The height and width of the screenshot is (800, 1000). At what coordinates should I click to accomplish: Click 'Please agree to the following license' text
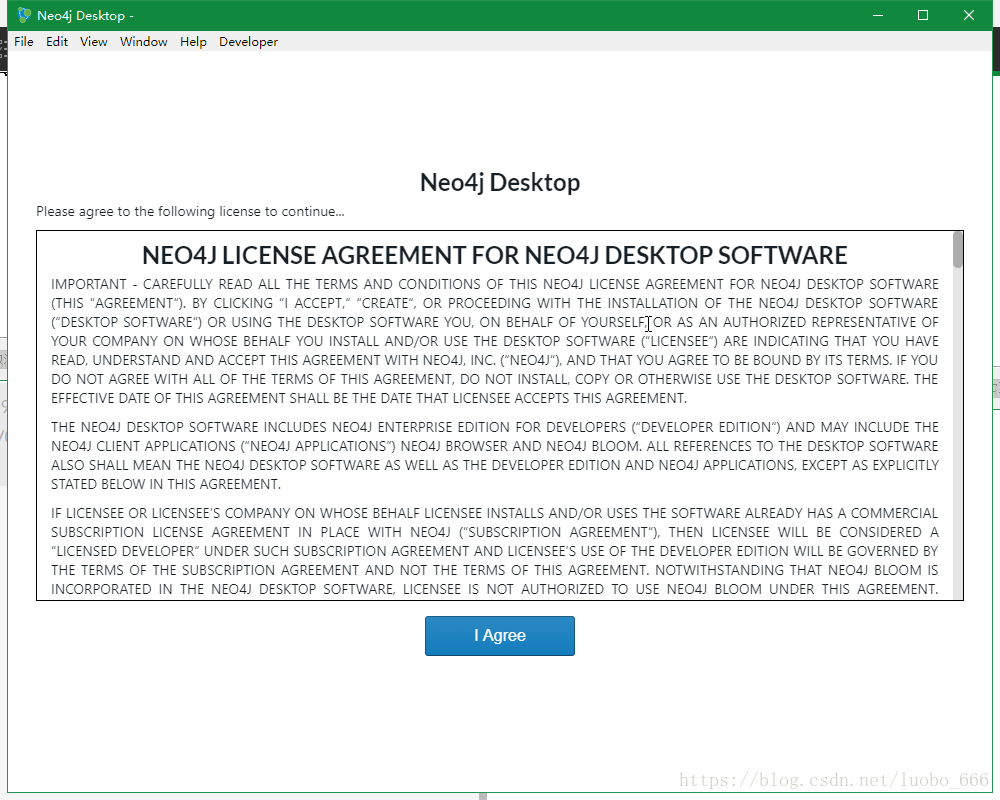tap(190, 211)
